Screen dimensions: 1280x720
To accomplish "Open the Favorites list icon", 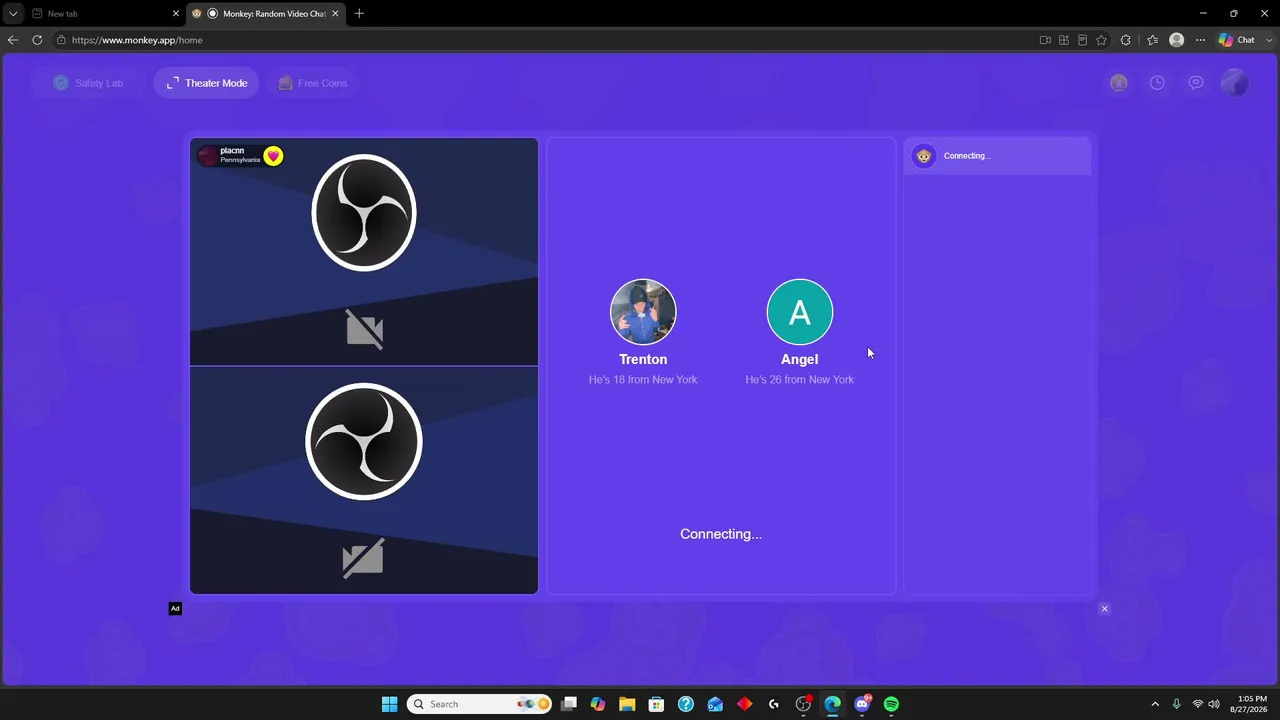I will click(1152, 40).
